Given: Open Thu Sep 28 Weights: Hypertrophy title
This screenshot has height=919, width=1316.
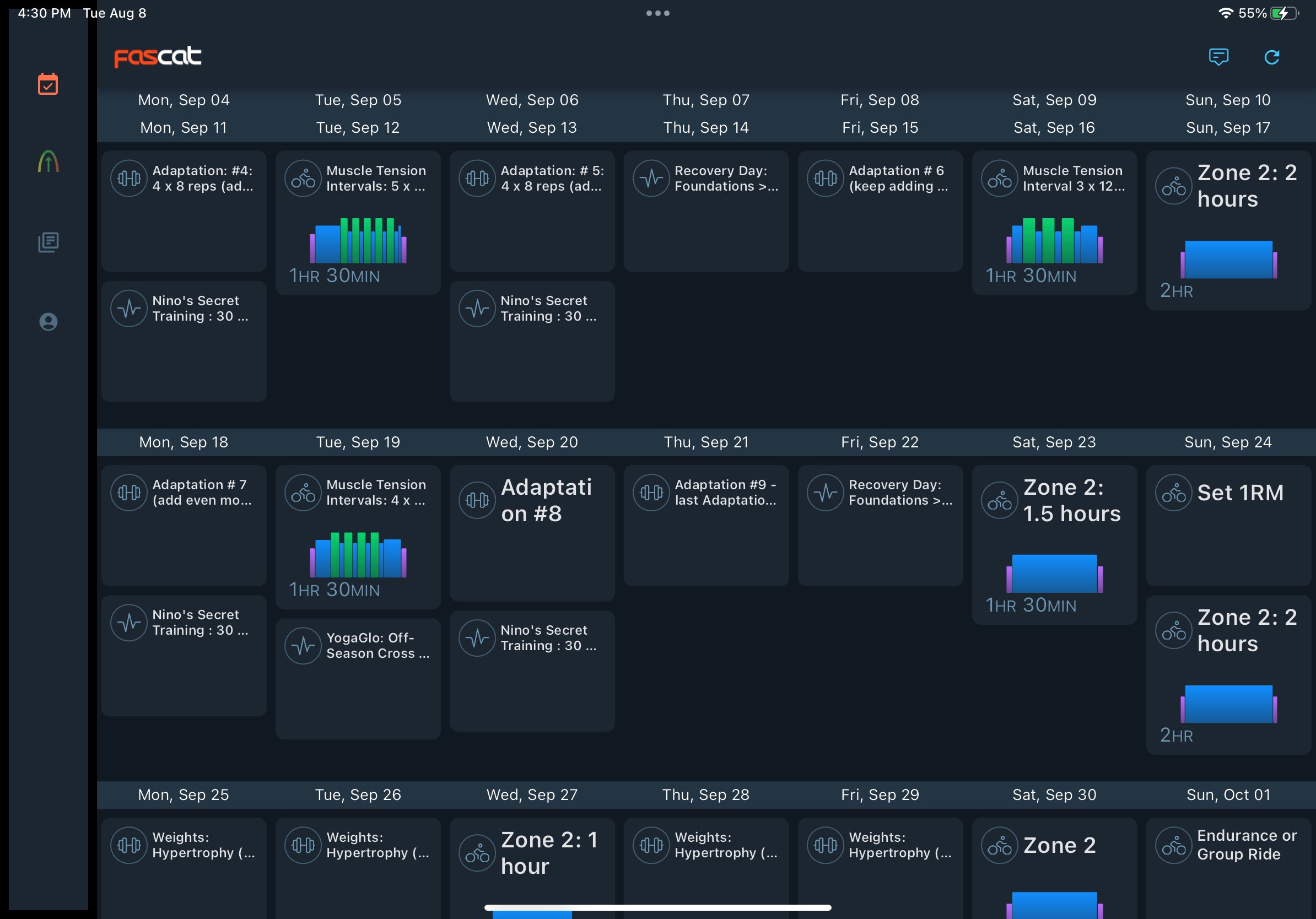Looking at the screenshot, I should 726,845.
